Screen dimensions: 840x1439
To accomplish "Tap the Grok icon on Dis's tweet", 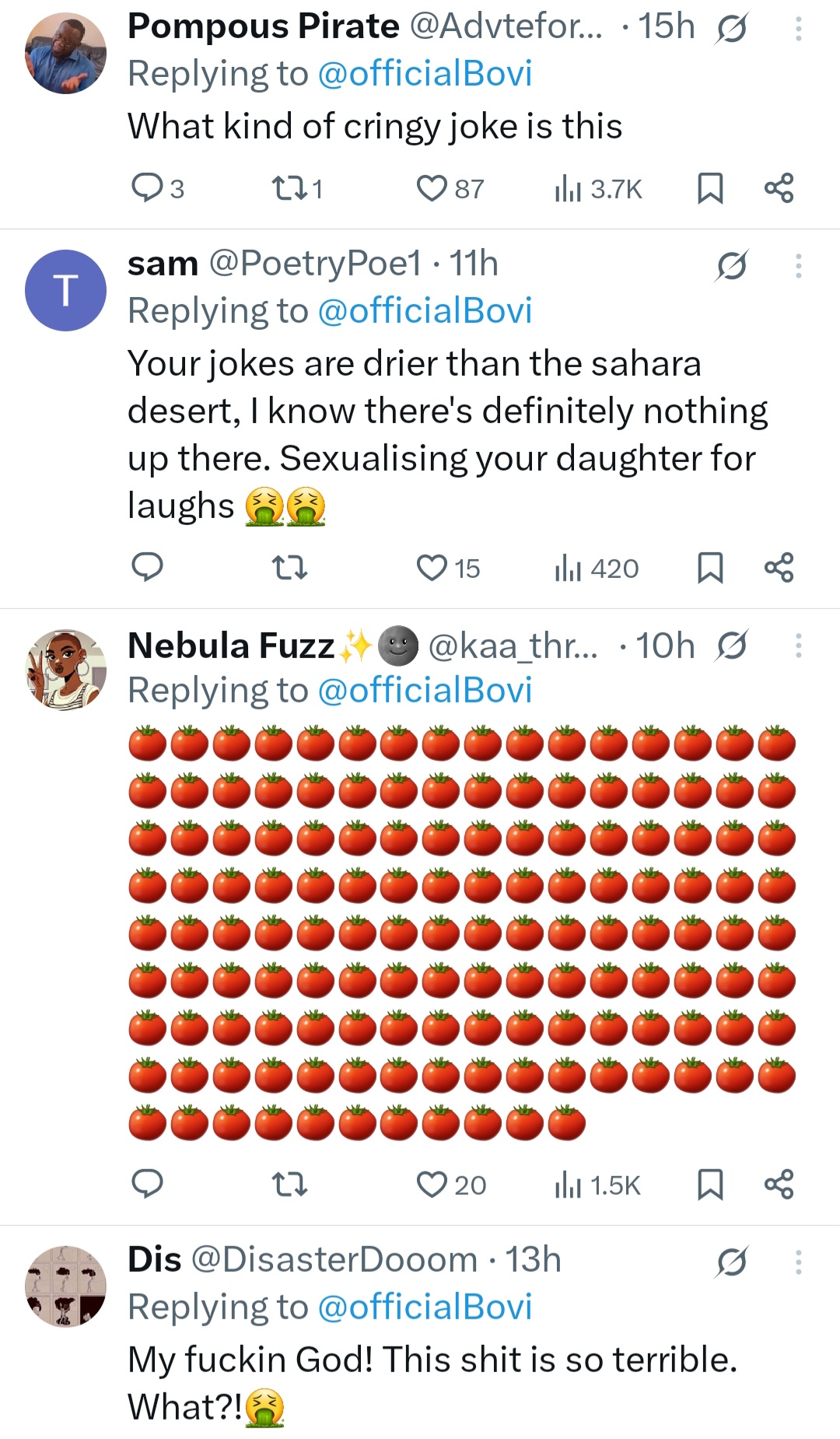I will tap(732, 1262).
